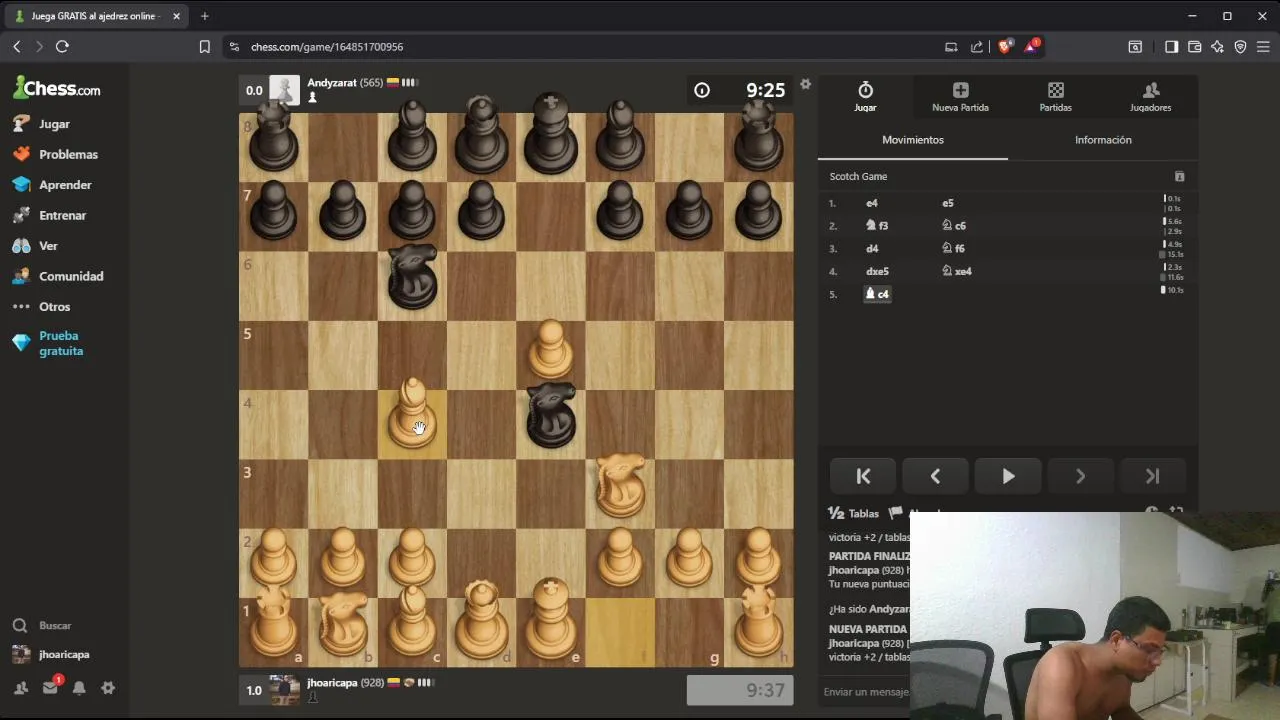Click jhoaricapa's avatar below board
This screenshot has height=720, width=1280.
click(x=285, y=690)
